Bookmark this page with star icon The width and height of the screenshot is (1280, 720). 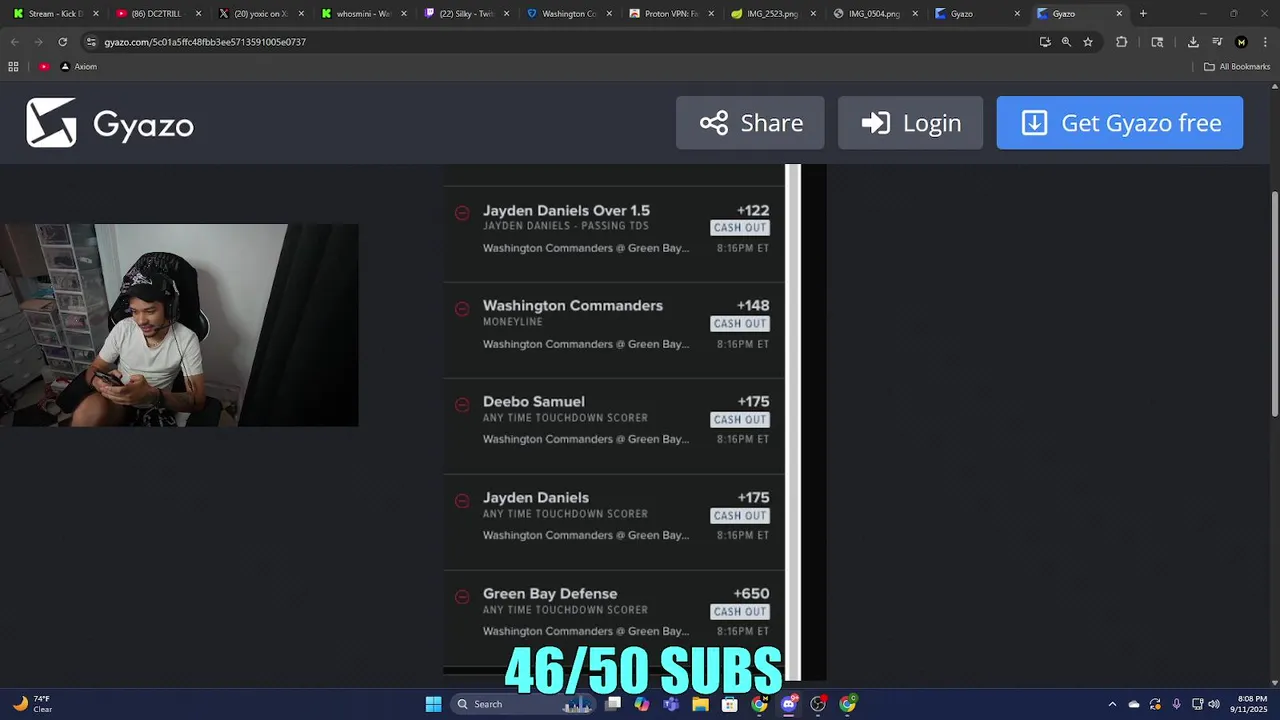click(1088, 42)
